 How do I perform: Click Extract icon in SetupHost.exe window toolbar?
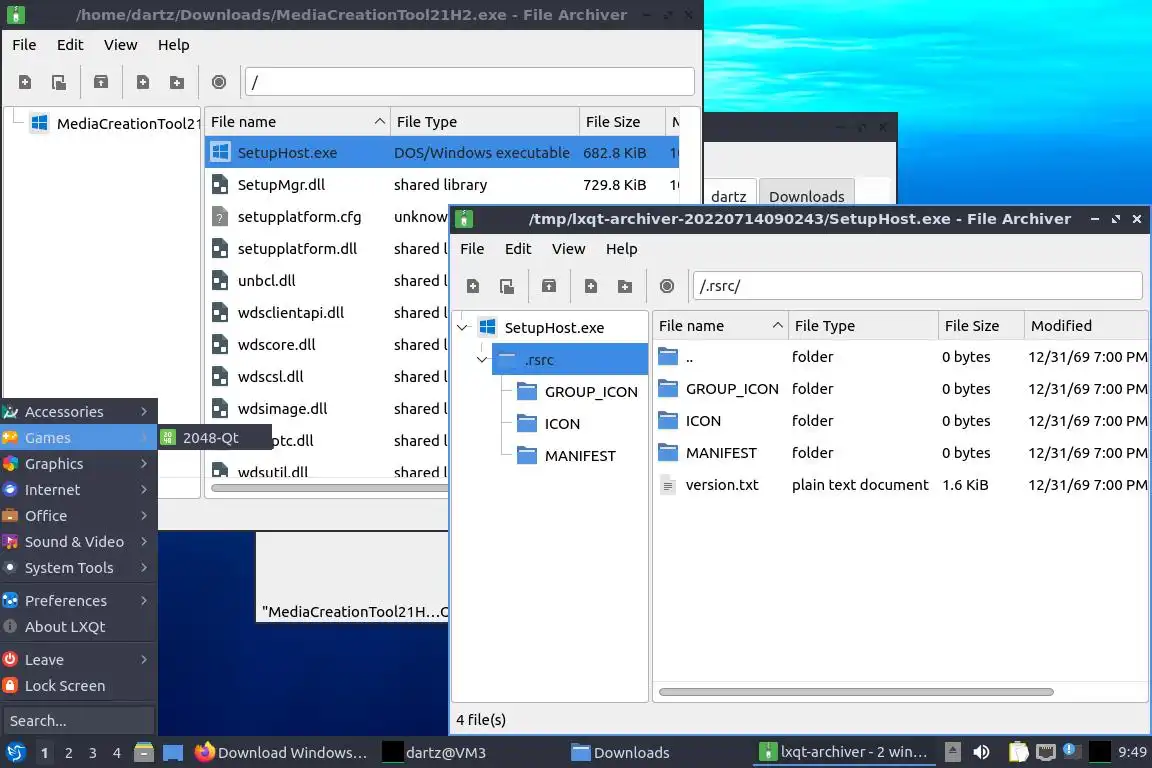coord(549,286)
